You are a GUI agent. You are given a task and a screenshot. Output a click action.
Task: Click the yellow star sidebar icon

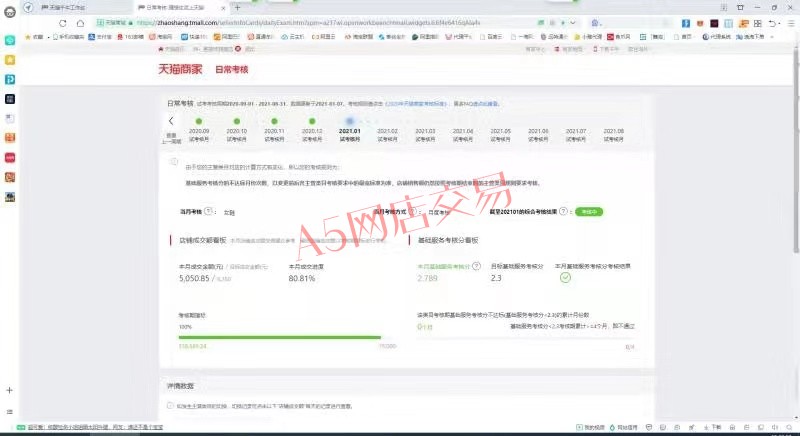10,60
